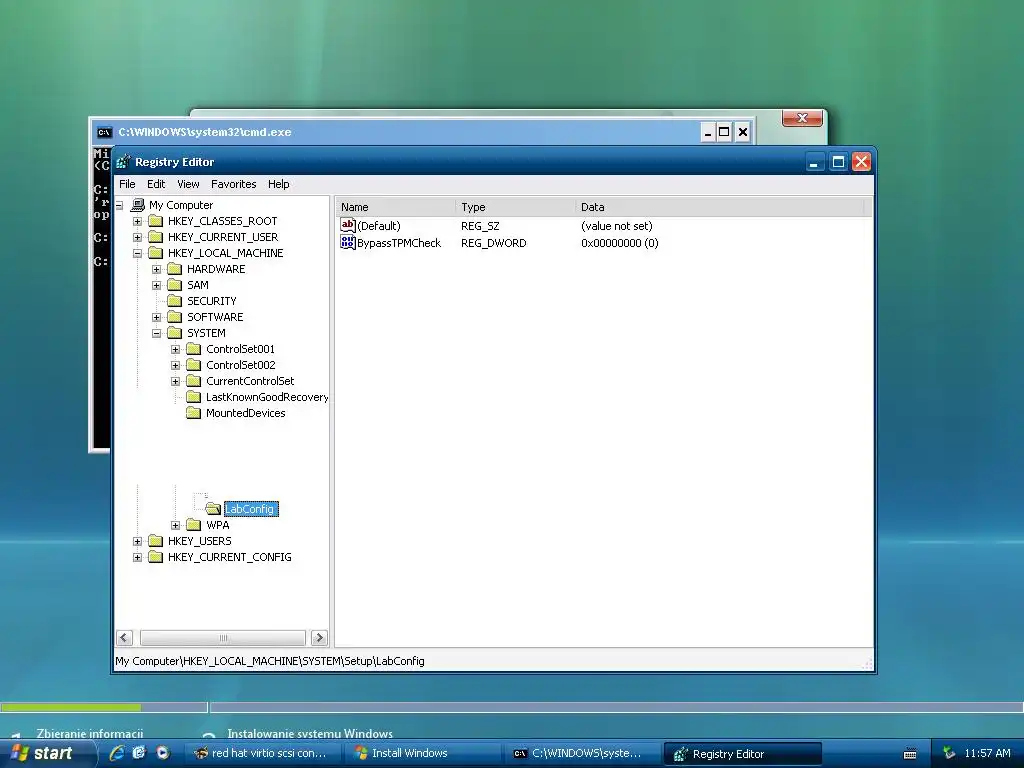Screen dimensions: 1024x768
Task: Select the ControlSet002 tree label
Action: (240, 365)
